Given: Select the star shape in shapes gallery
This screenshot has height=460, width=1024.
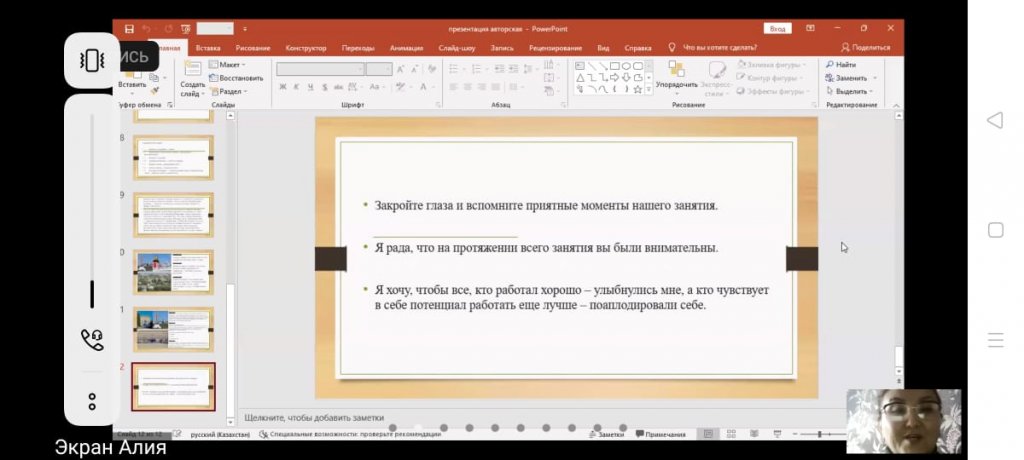Looking at the screenshot, I should 637,90.
